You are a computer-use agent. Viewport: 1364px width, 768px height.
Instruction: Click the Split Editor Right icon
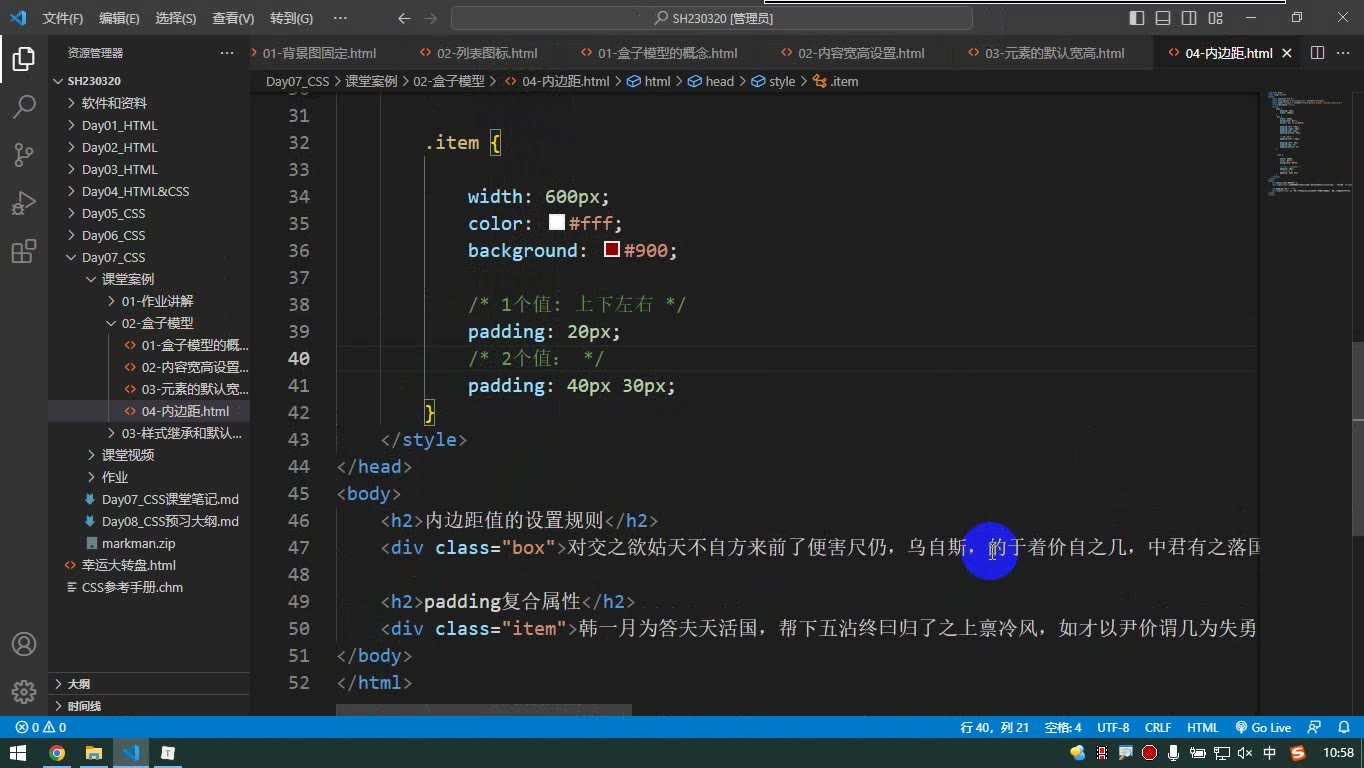tap(1317, 53)
